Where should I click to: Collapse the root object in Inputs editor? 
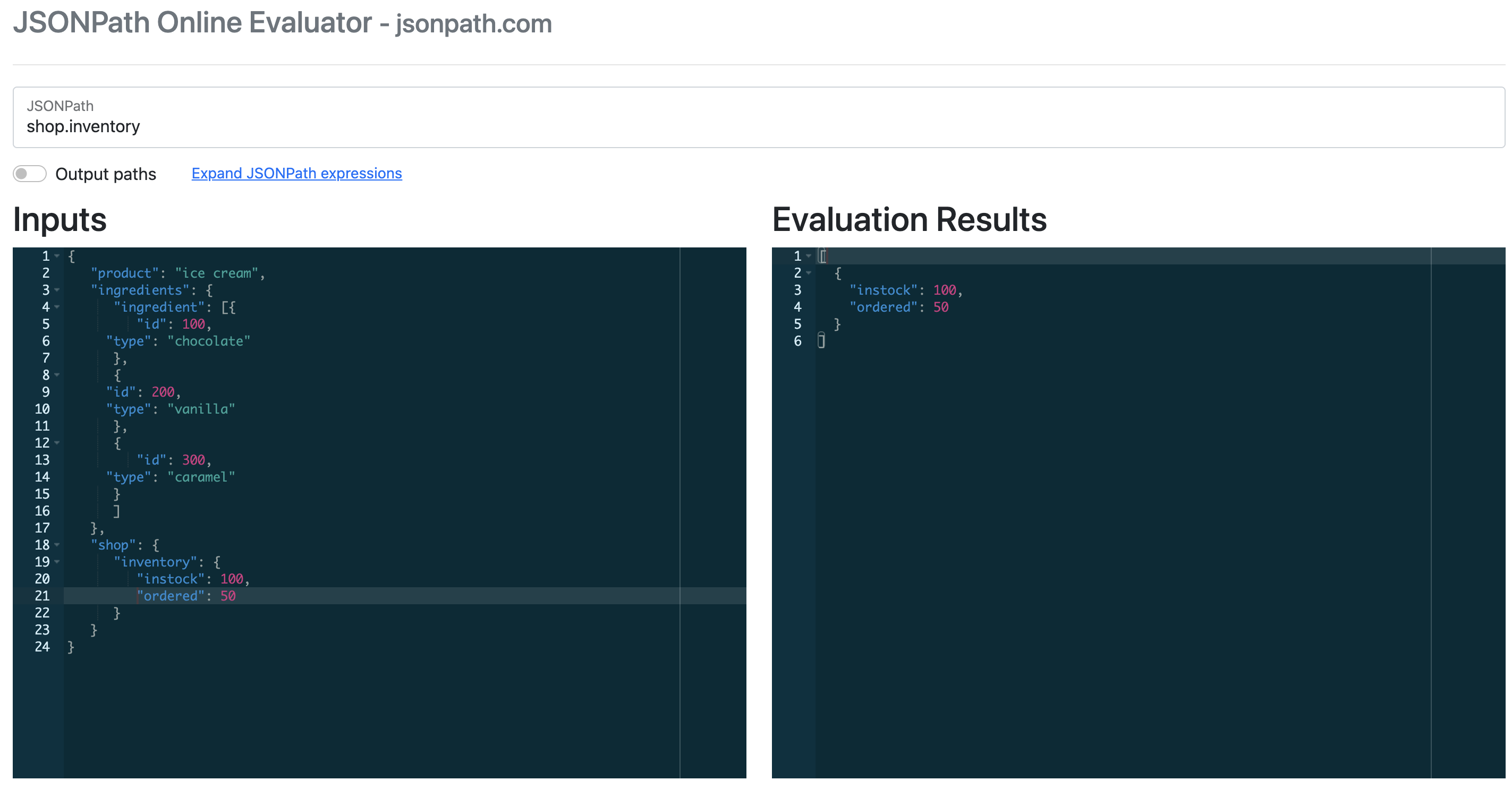[x=57, y=256]
